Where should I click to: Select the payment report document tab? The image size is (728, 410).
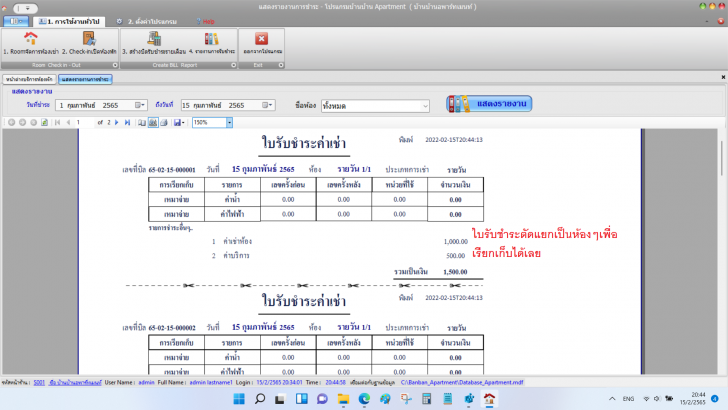pyautogui.click(x=85, y=79)
